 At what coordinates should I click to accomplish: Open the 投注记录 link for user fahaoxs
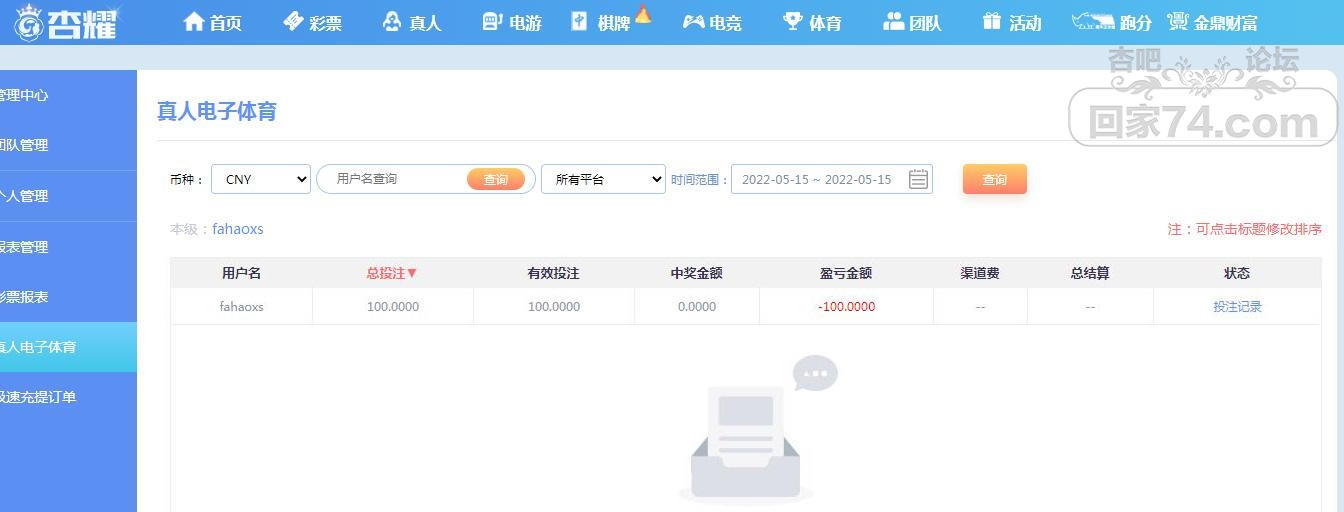click(1237, 307)
